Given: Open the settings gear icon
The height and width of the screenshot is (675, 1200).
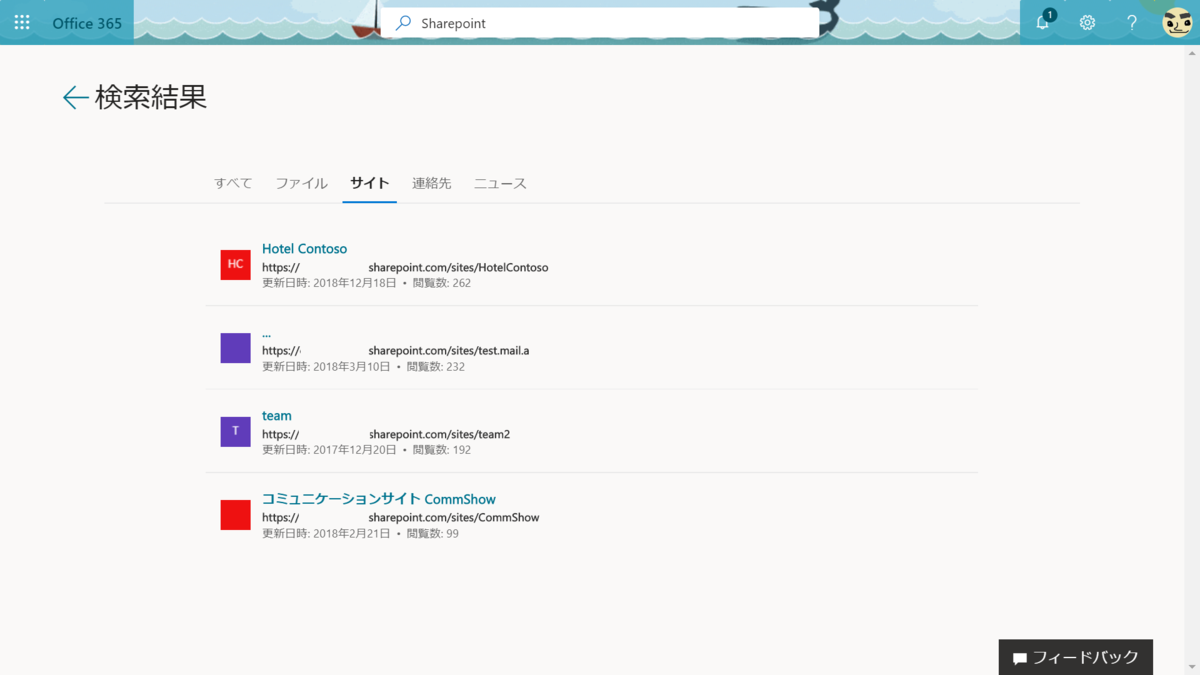Looking at the screenshot, I should coord(1087,23).
